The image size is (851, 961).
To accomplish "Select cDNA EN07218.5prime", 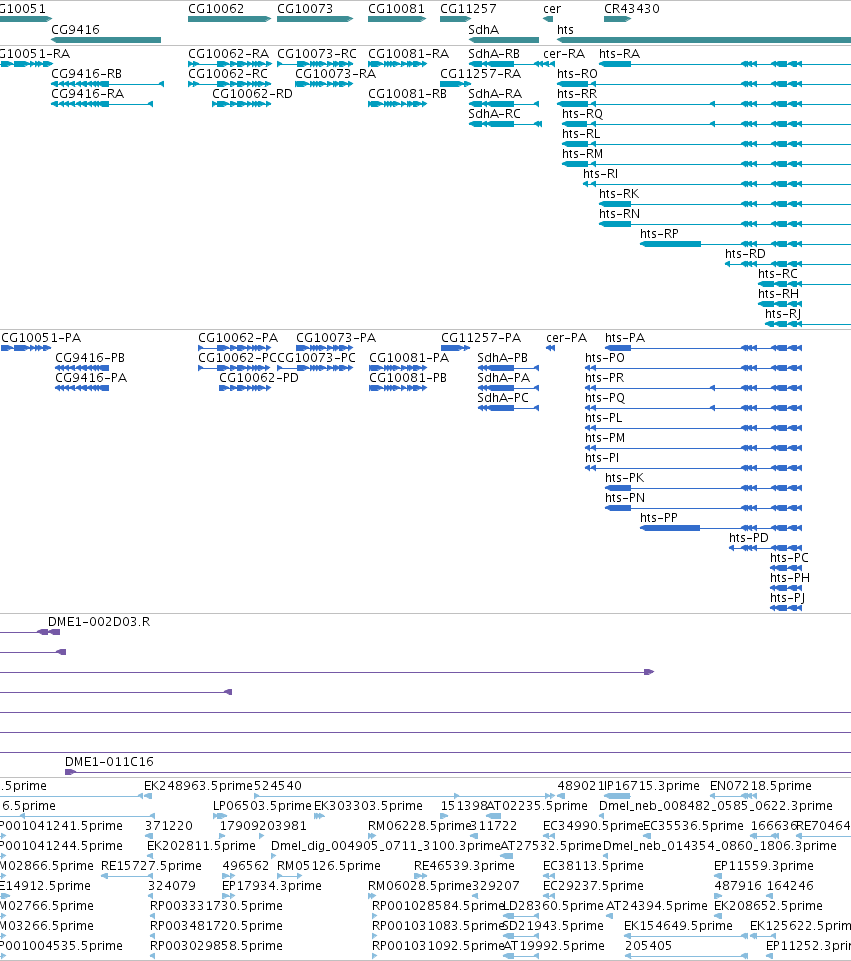I will point(761,785).
